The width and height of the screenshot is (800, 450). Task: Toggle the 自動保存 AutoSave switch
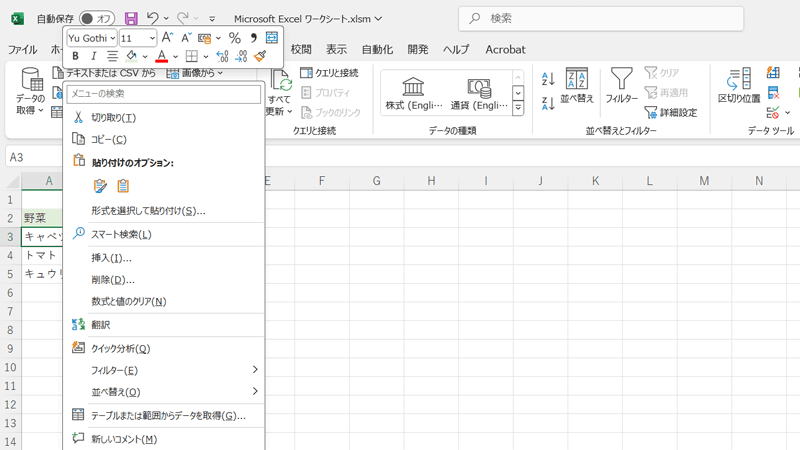[x=97, y=19]
